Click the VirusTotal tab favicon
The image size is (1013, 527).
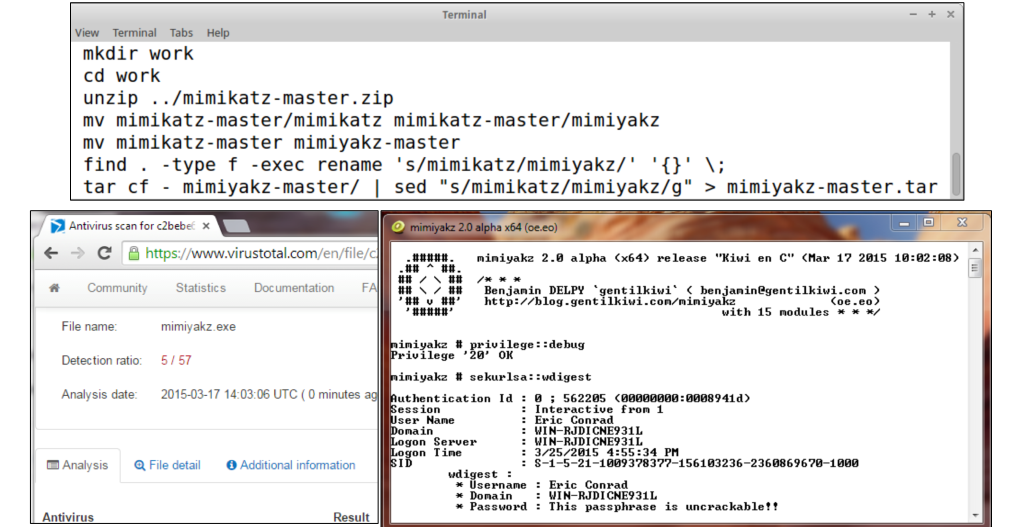click(57, 226)
